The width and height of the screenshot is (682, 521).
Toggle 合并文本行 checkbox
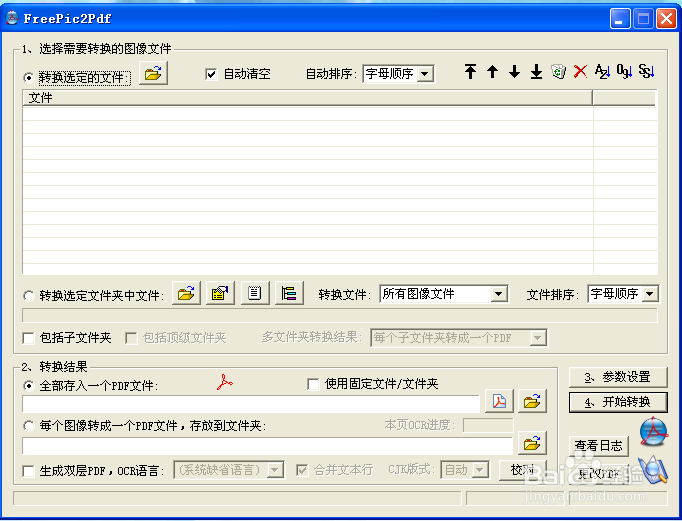tap(302, 470)
